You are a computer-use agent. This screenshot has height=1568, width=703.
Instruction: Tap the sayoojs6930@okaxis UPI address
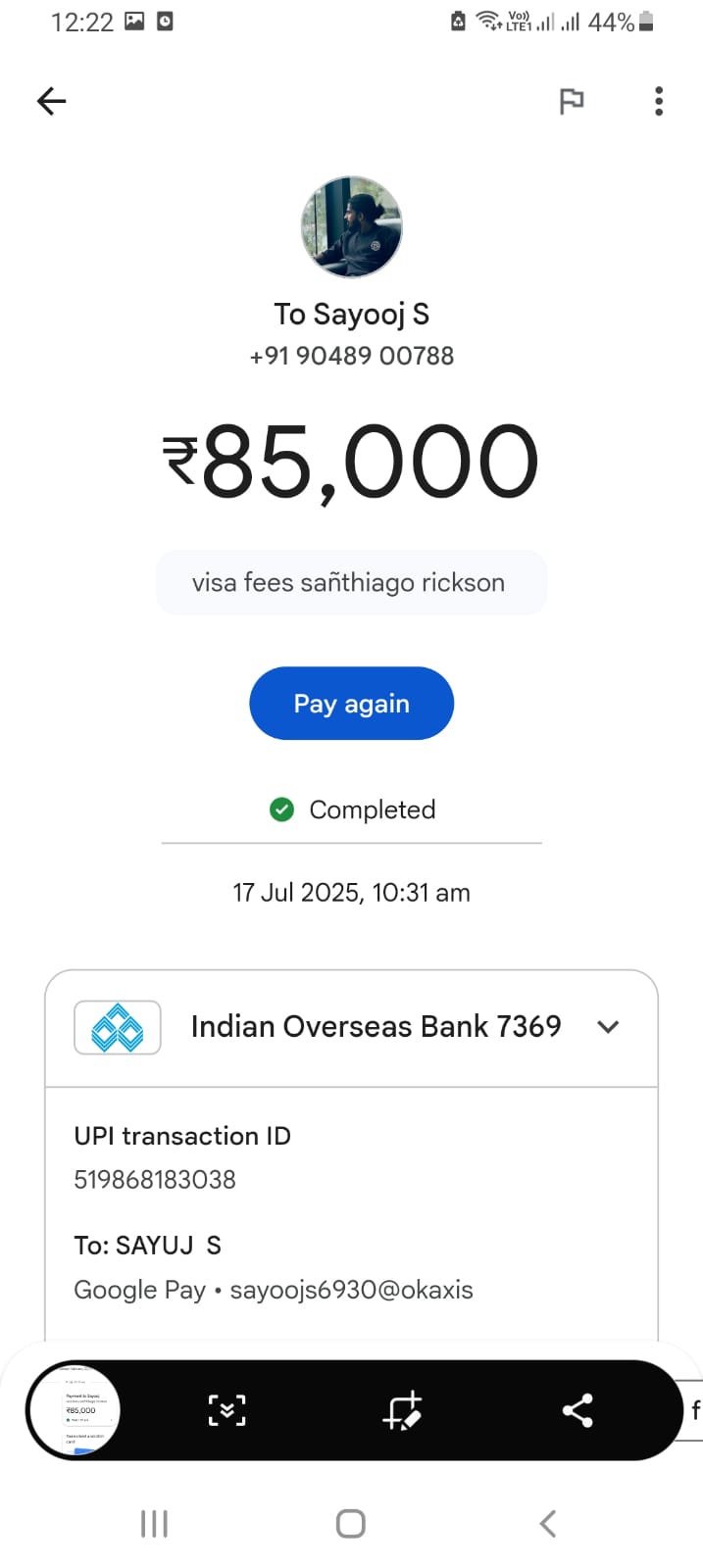pos(351,1290)
